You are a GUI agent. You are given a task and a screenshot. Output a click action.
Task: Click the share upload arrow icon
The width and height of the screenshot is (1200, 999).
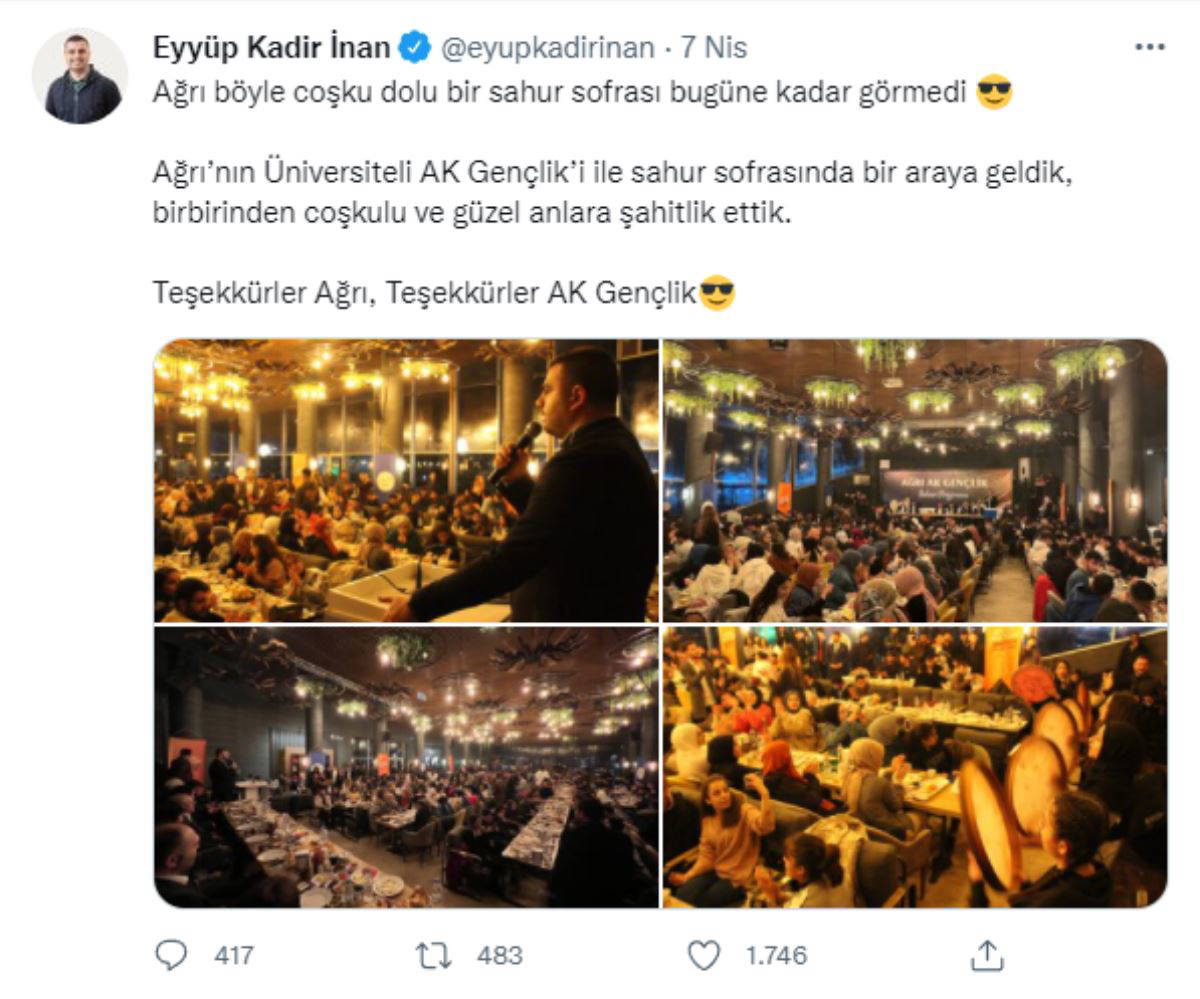(x=986, y=955)
